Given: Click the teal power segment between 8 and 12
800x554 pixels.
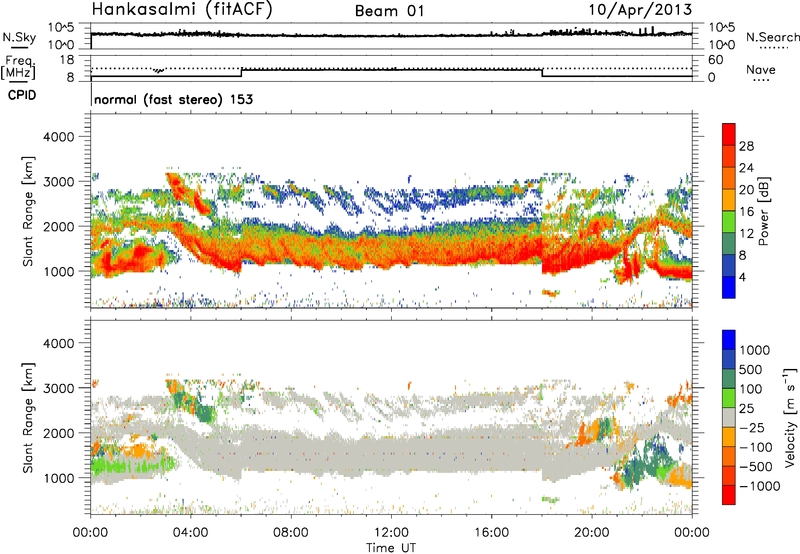Looking at the screenshot, I should [729, 243].
